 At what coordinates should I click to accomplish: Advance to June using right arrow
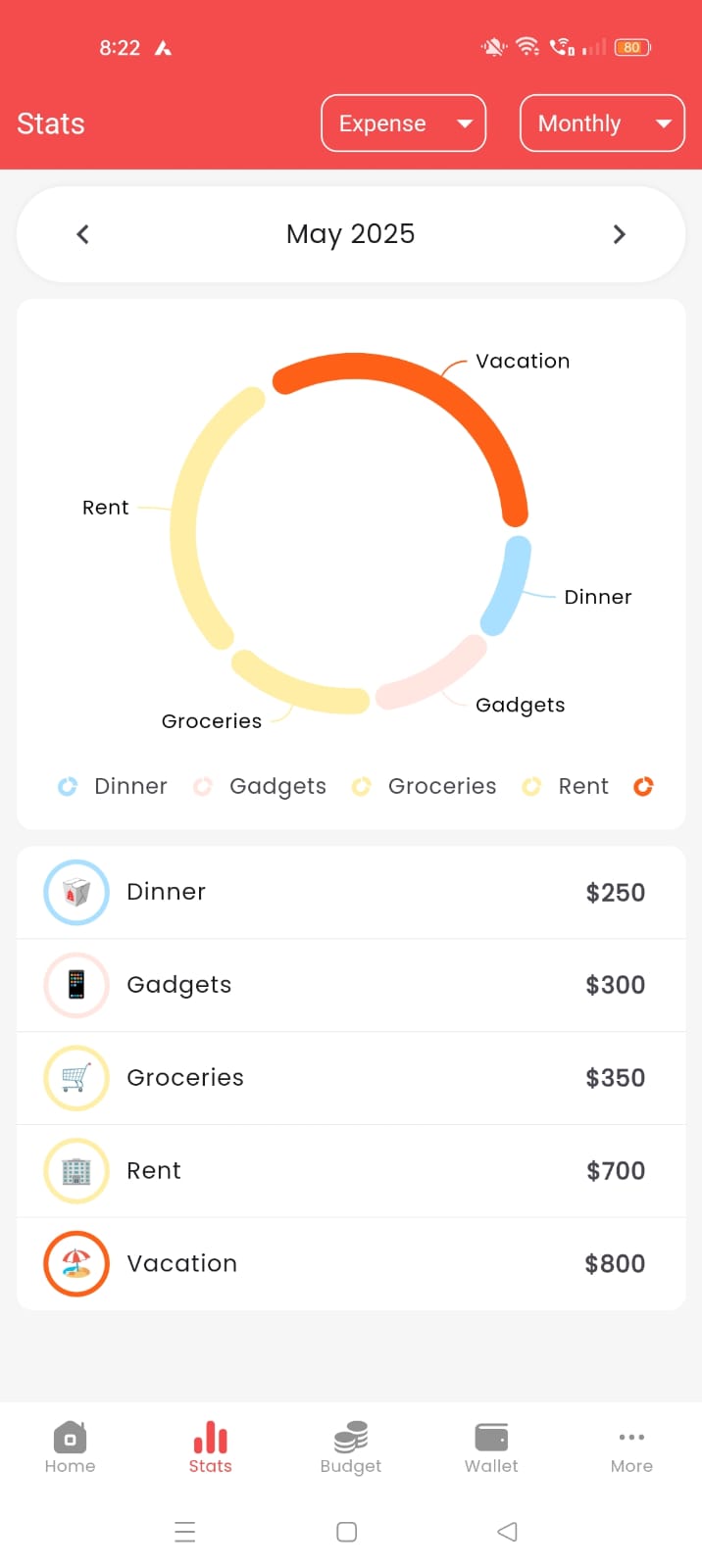[619, 234]
